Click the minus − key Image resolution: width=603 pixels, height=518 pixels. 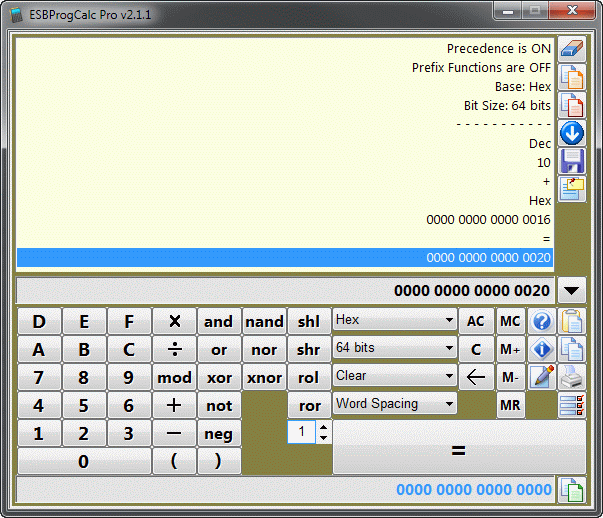(174, 433)
